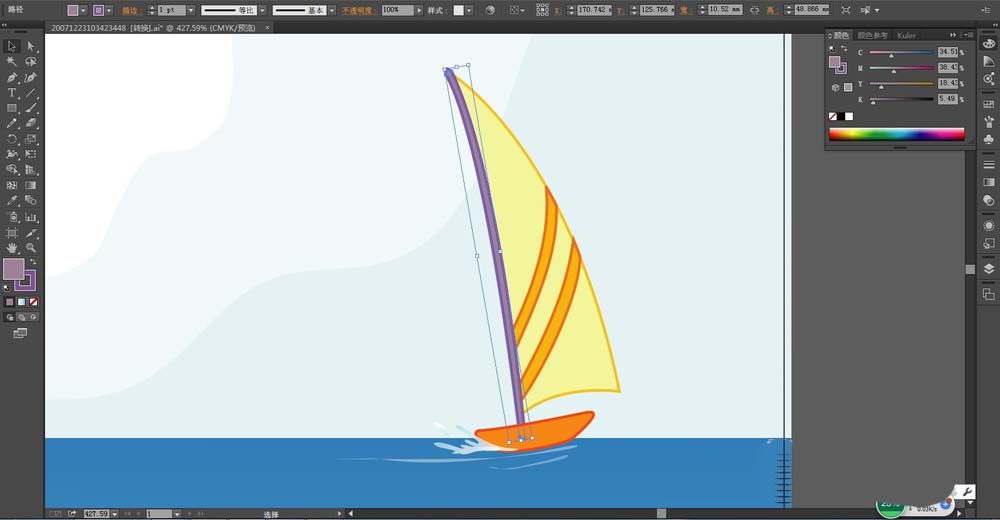1000x520 pixels.
Task: Select the Artboard tool
Action: click(x=11, y=233)
